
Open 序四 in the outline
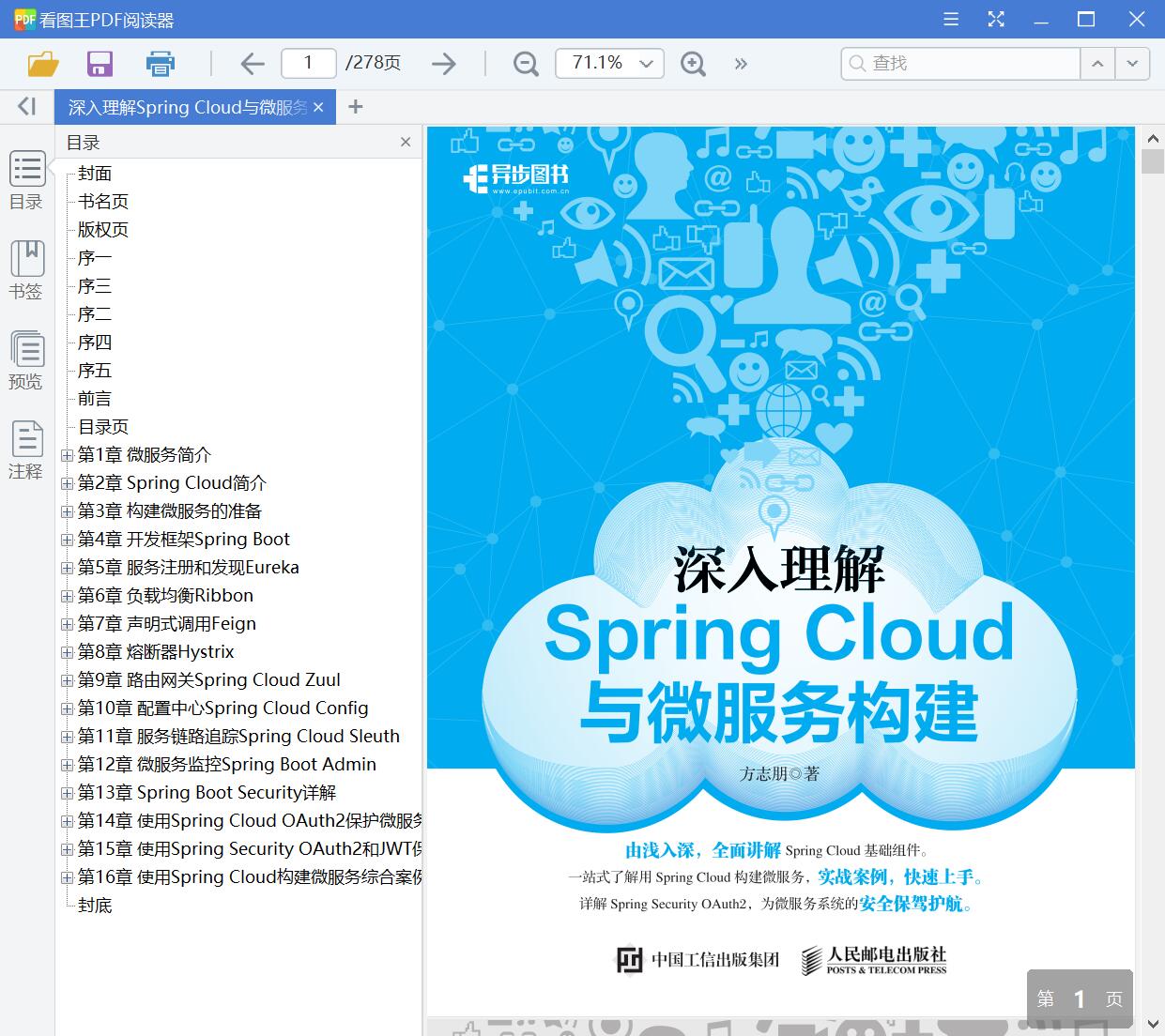[x=95, y=343]
